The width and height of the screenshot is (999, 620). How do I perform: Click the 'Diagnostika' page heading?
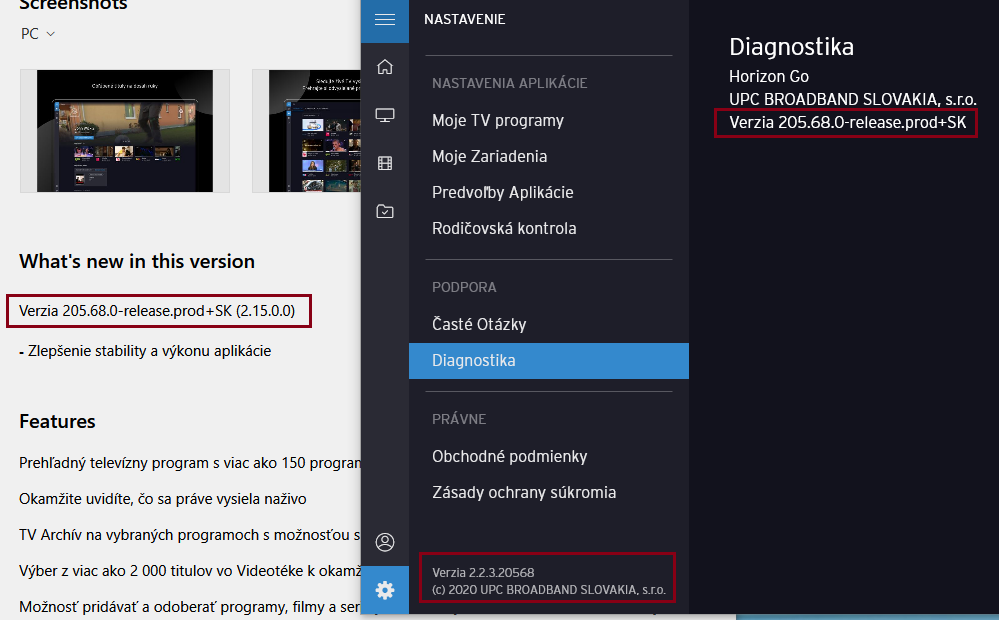tap(791, 47)
